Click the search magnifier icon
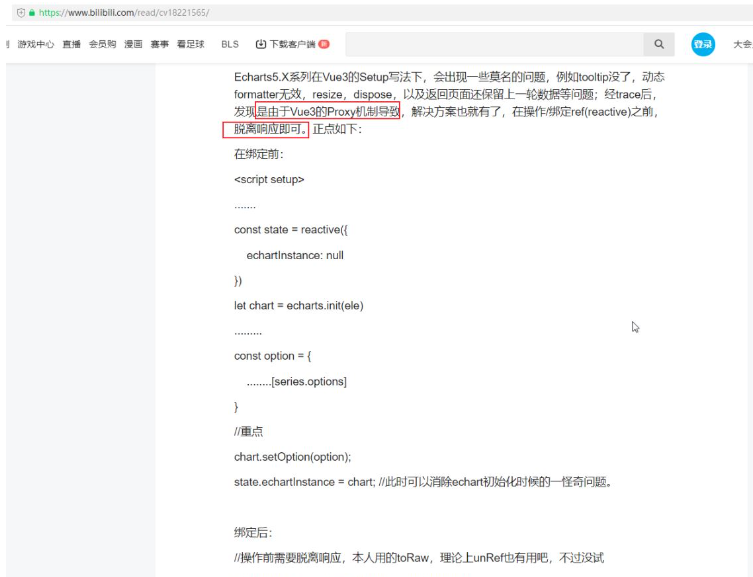 pos(659,44)
